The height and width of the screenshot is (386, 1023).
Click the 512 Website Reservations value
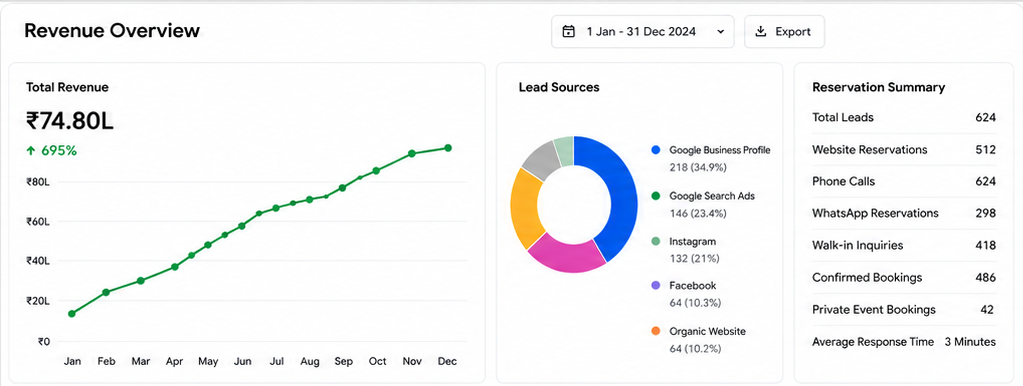click(x=986, y=149)
